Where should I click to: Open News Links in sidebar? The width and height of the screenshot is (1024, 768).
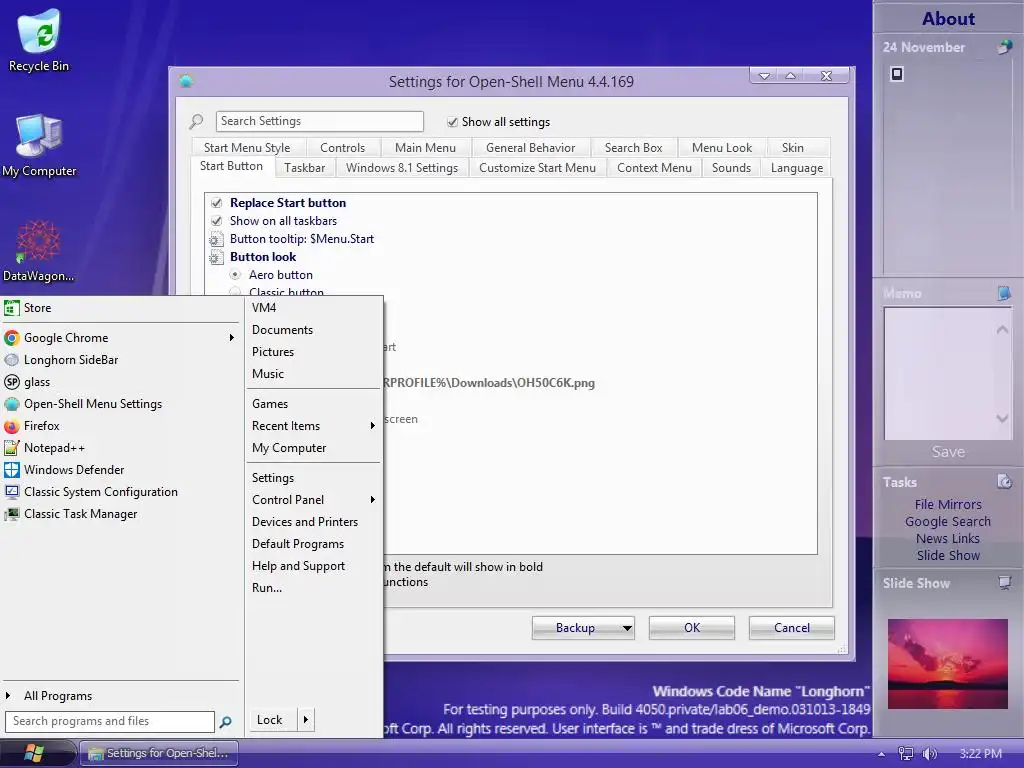point(948,538)
